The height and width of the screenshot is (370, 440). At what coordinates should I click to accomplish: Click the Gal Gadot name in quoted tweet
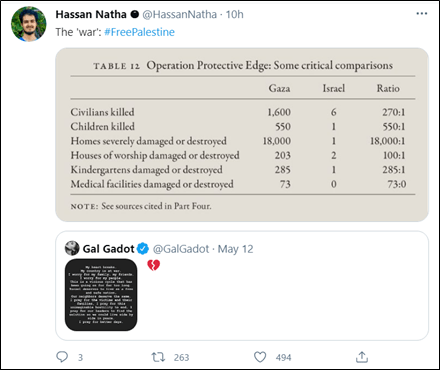pyautogui.click(x=108, y=249)
